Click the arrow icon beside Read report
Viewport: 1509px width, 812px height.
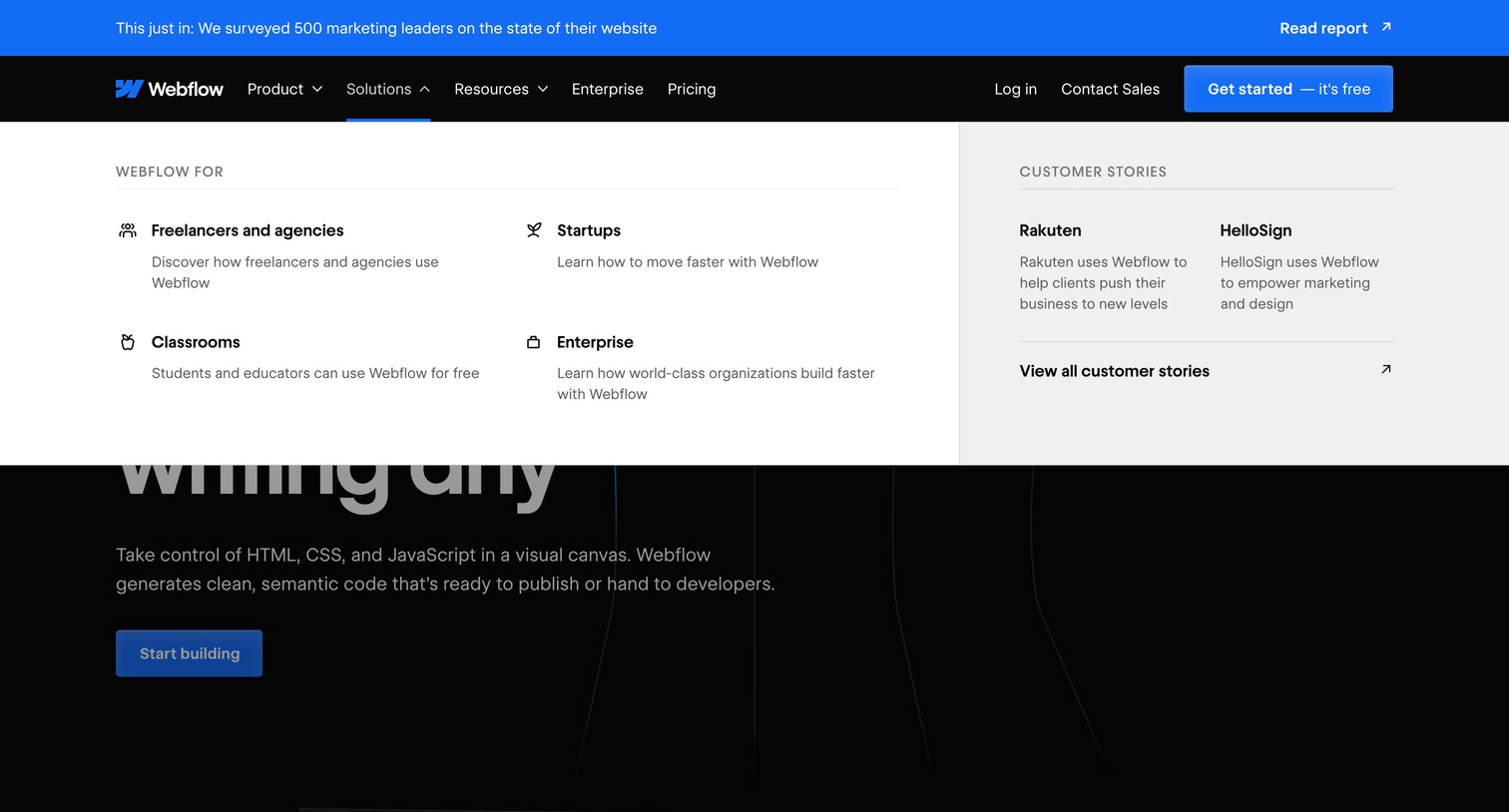pos(1386,27)
